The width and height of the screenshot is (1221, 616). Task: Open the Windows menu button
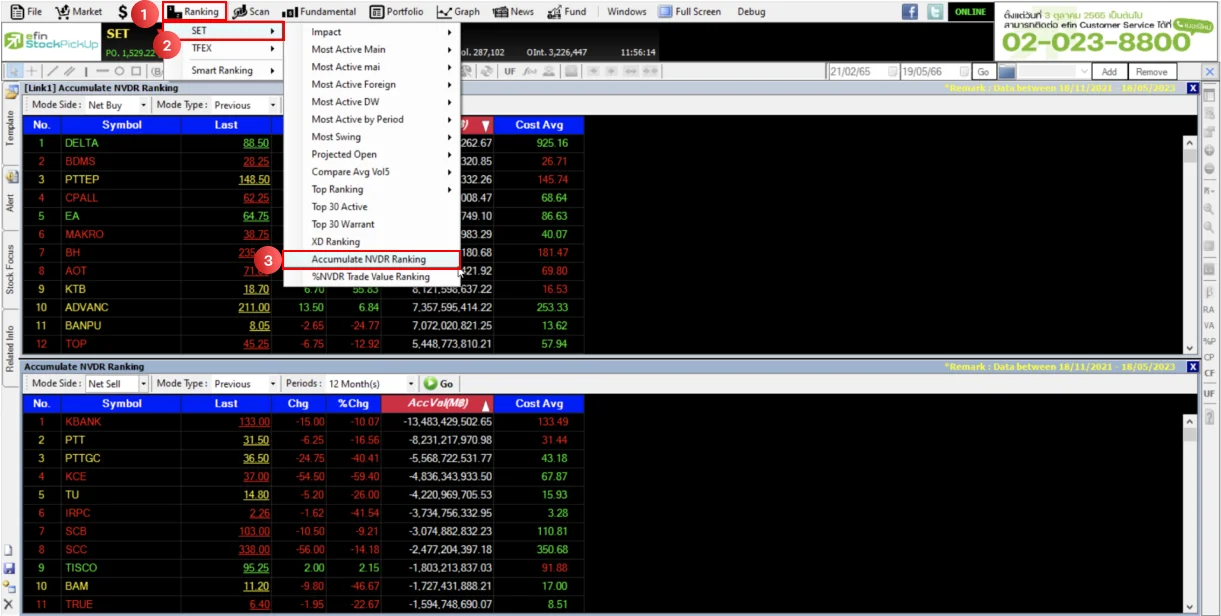coord(627,12)
